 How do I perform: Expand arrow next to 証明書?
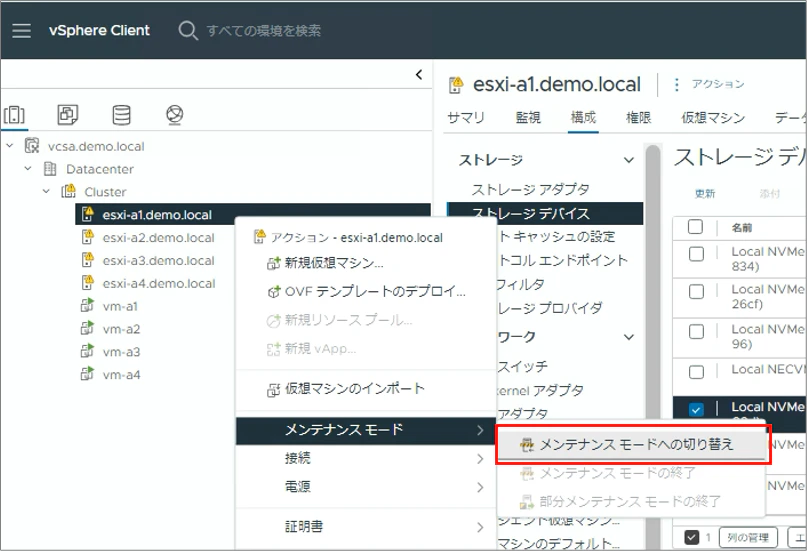[480, 527]
